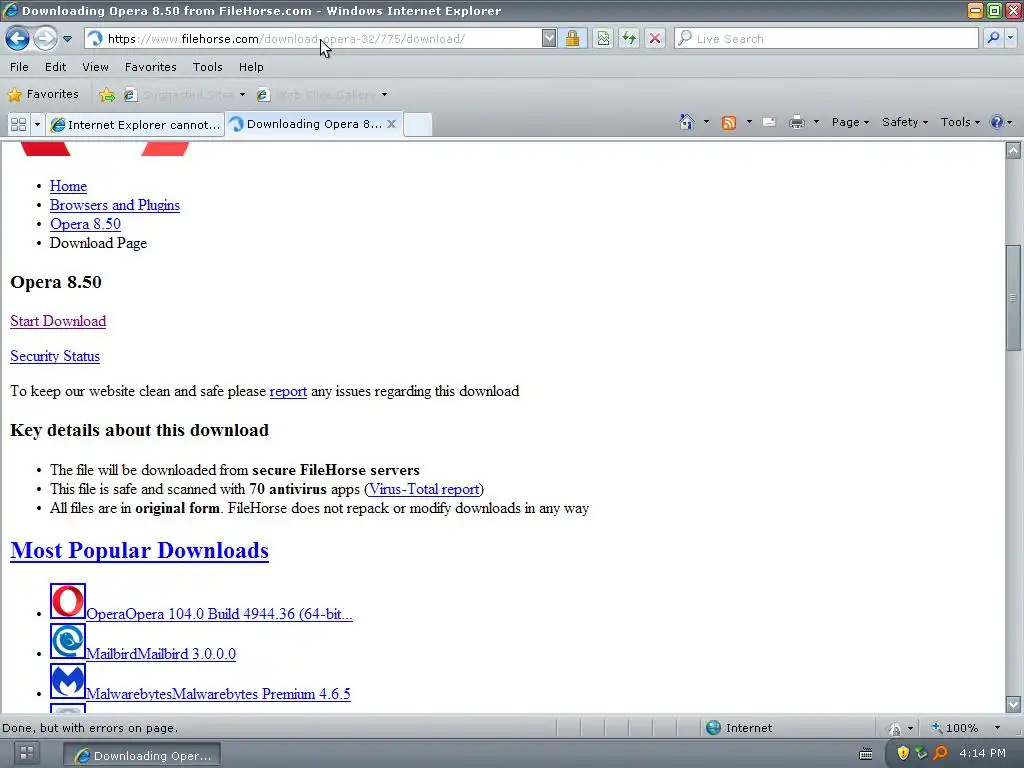
Task: Open the tab list dropdown arrow
Action: pyautogui.click(x=37, y=124)
